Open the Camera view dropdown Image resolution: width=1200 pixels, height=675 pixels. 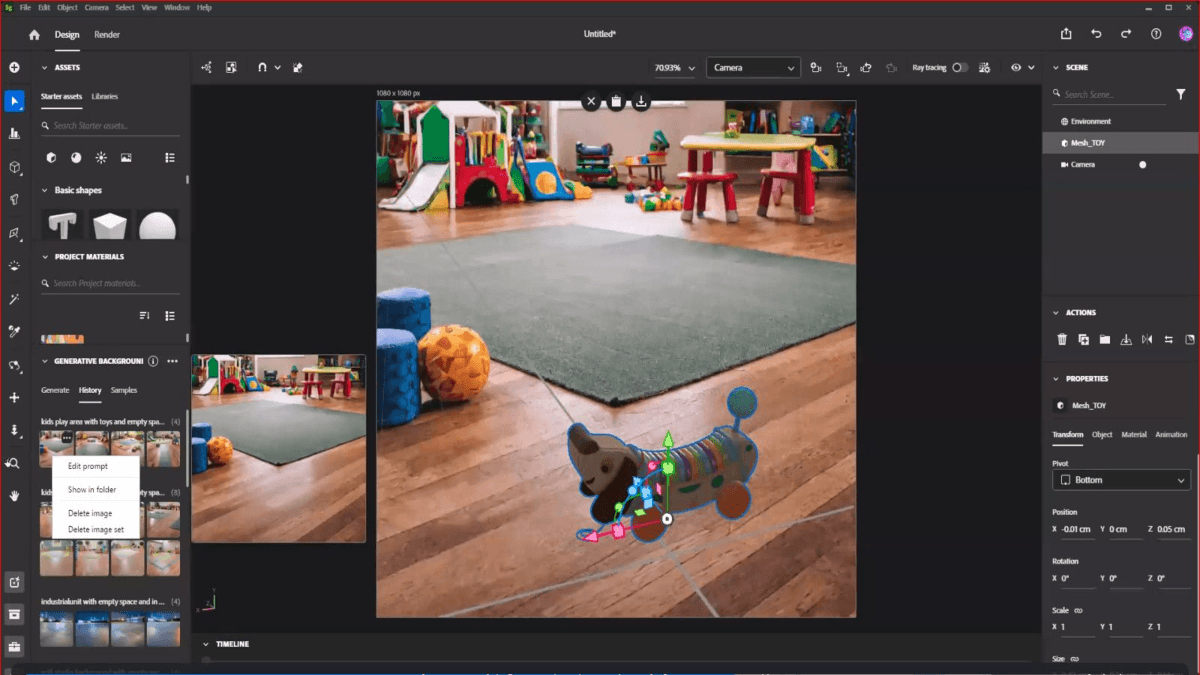pos(753,67)
